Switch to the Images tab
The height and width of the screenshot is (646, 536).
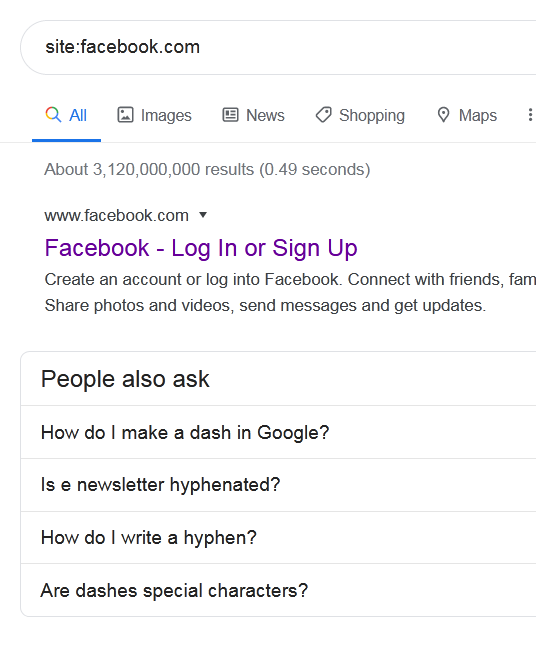pos(154,115)
